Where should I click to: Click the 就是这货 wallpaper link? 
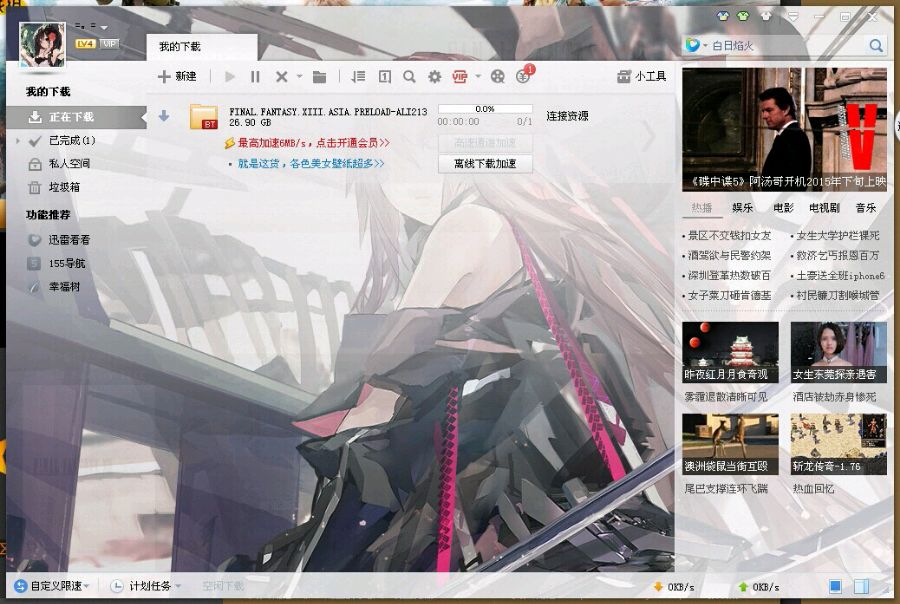coord(311,164)
